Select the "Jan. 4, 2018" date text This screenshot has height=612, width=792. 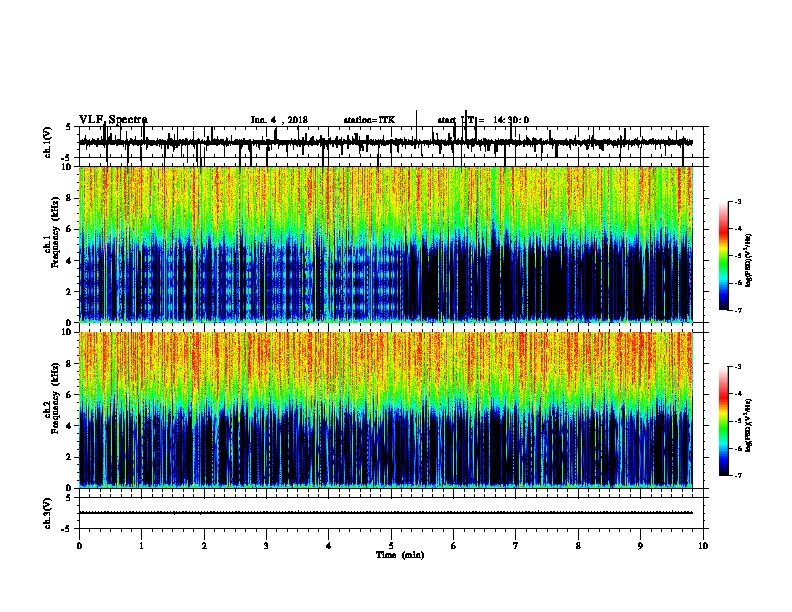(279, 120)
